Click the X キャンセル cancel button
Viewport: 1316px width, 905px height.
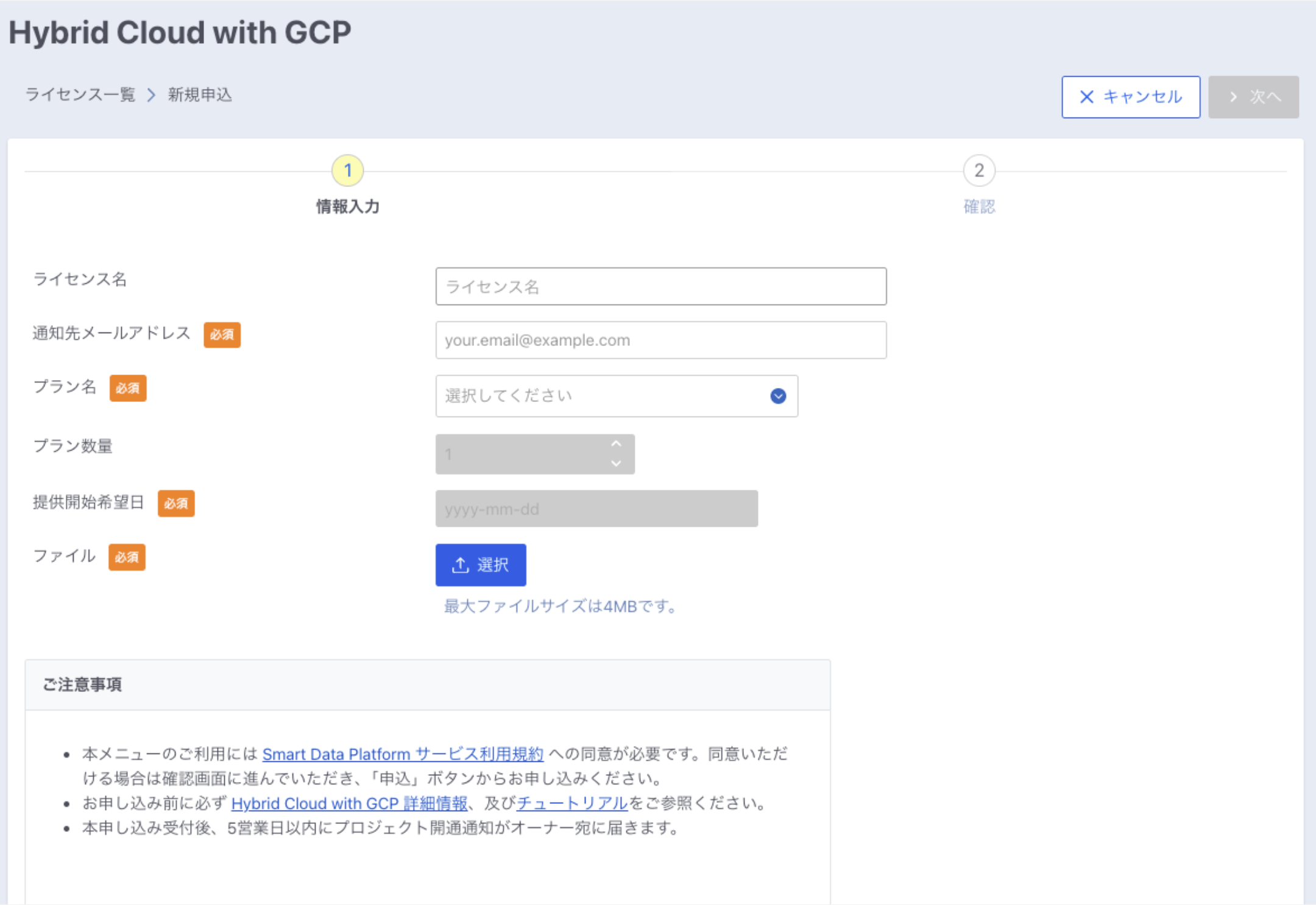[1130, 97]
